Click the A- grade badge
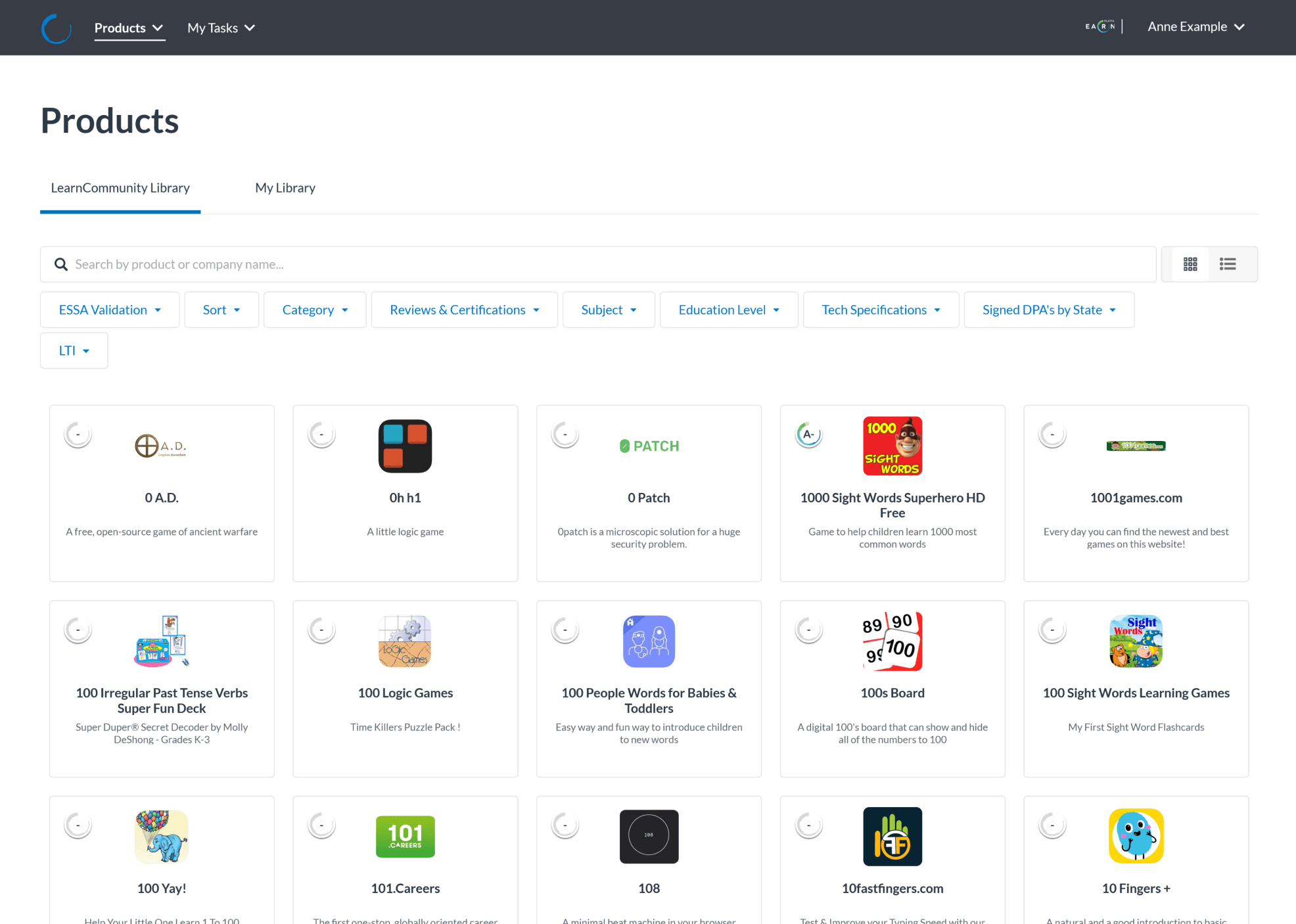 (x=809, y=434)
